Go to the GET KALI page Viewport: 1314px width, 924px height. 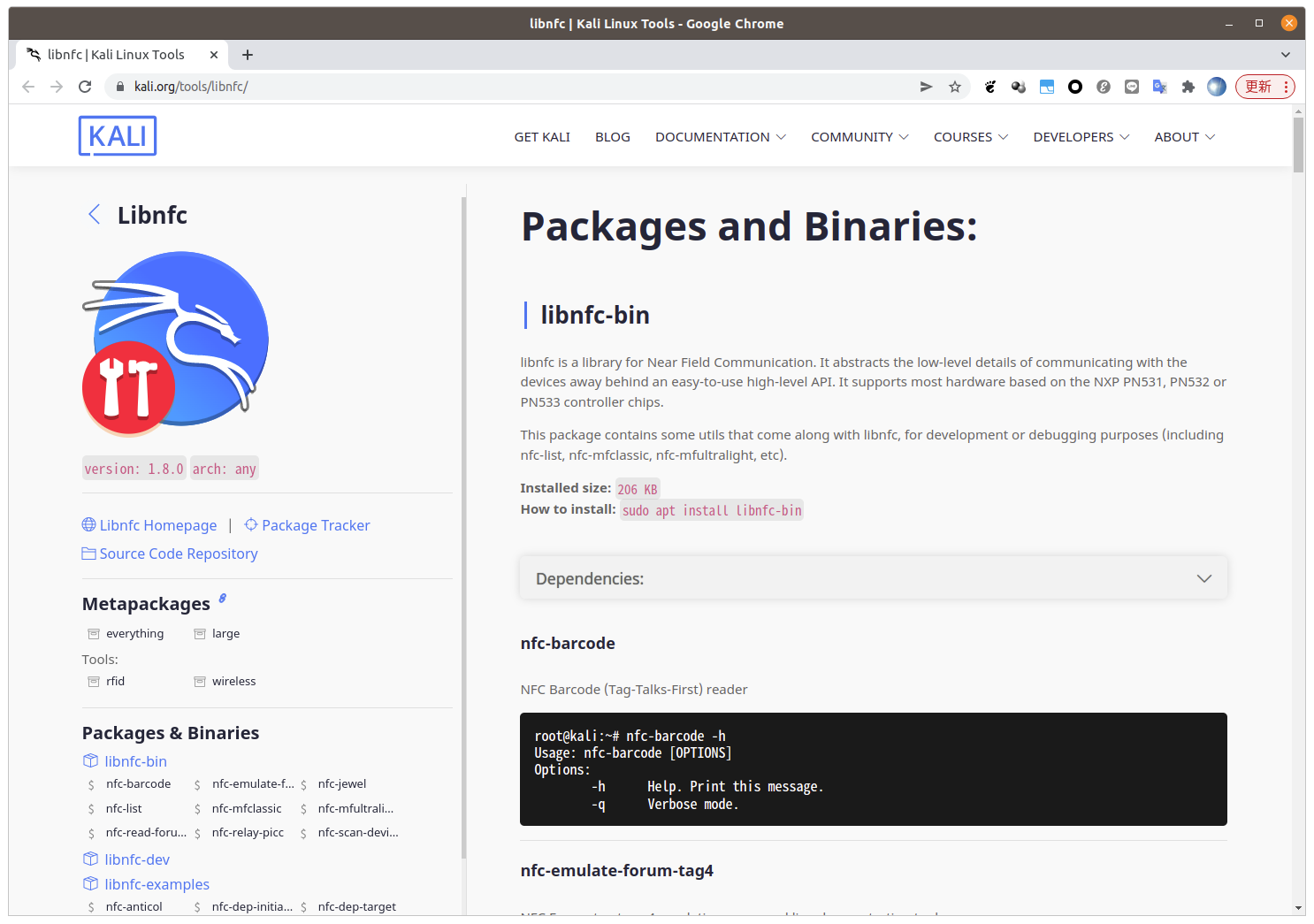point(542,137)
